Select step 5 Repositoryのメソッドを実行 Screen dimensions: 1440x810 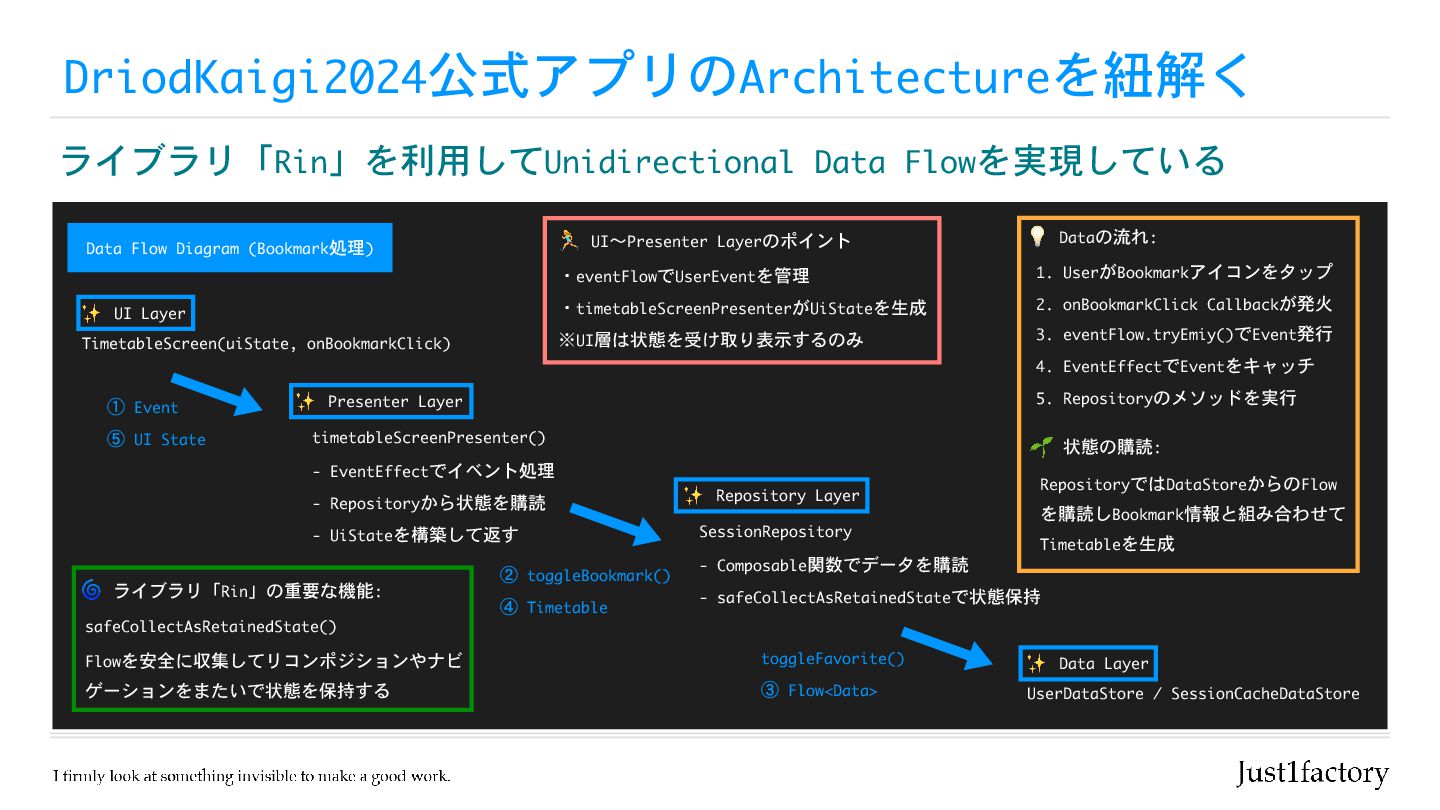coord(1166,398)
